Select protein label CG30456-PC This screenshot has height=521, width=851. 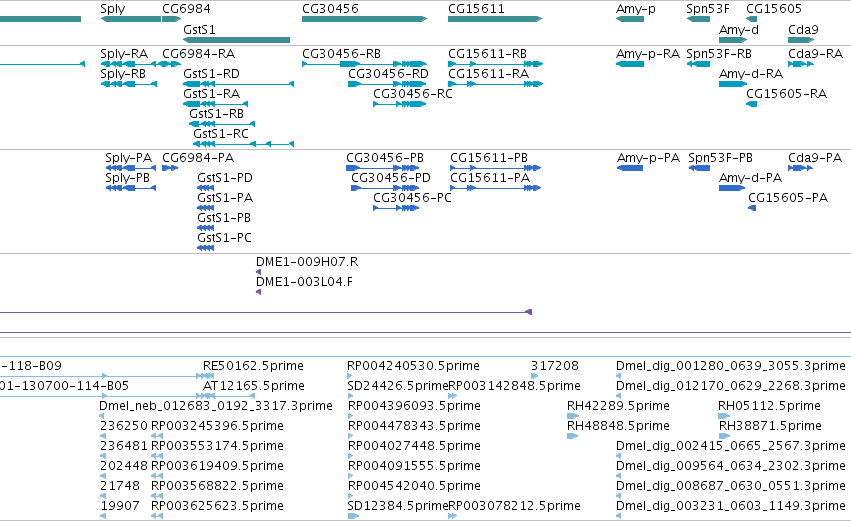click(412, 198)
